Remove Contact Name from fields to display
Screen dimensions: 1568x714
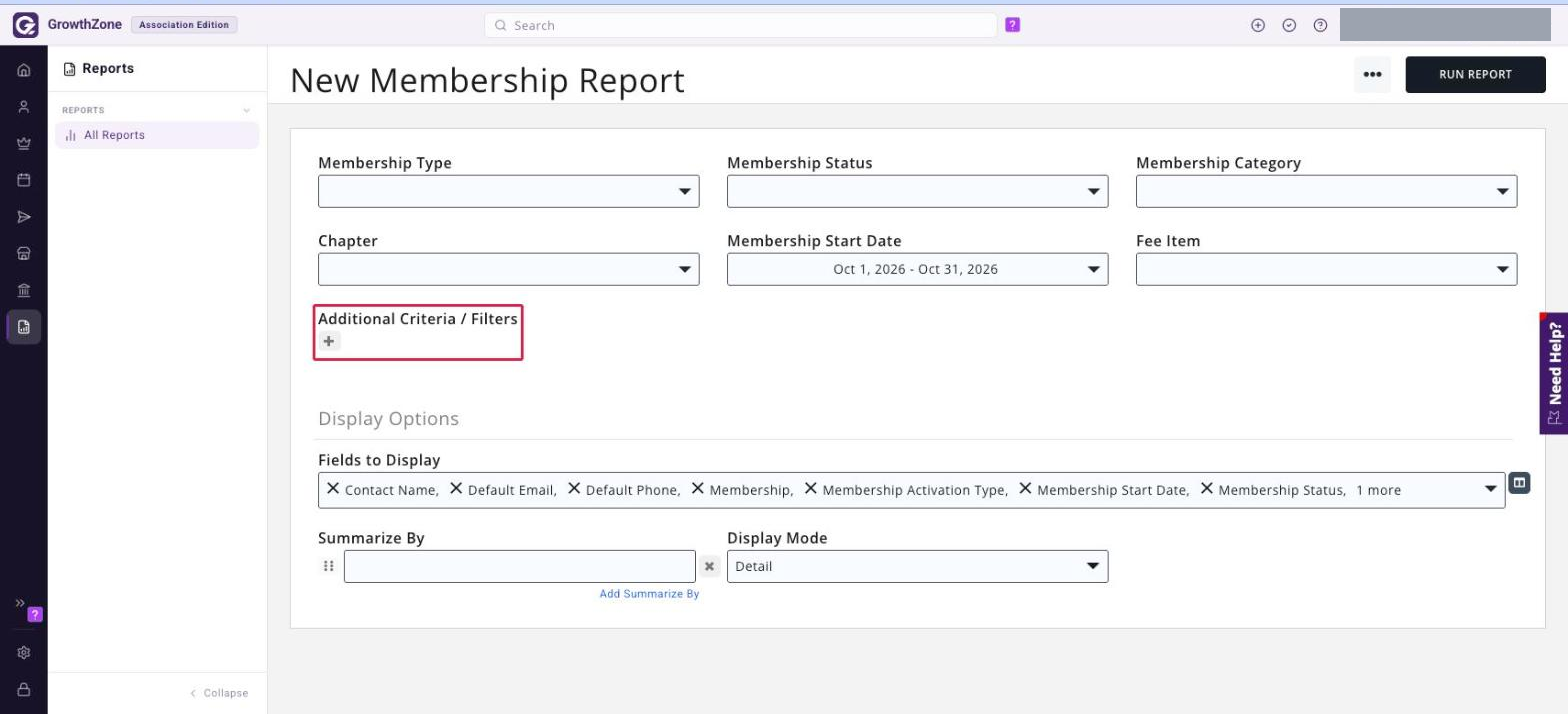[x=333, y=489]
